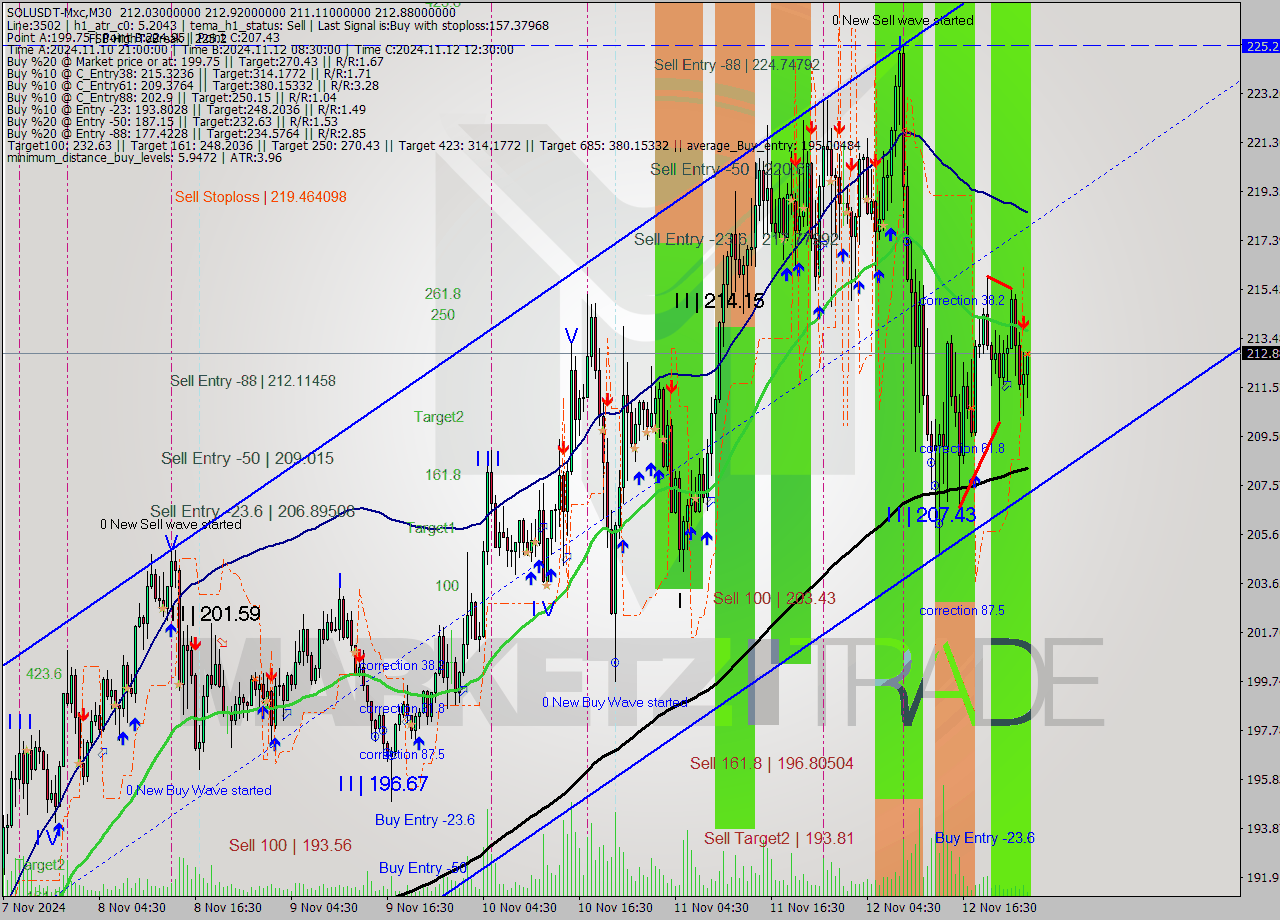Select '9 Nov 04:30' on time axis

pyautogui.click(x=324, y=908)
